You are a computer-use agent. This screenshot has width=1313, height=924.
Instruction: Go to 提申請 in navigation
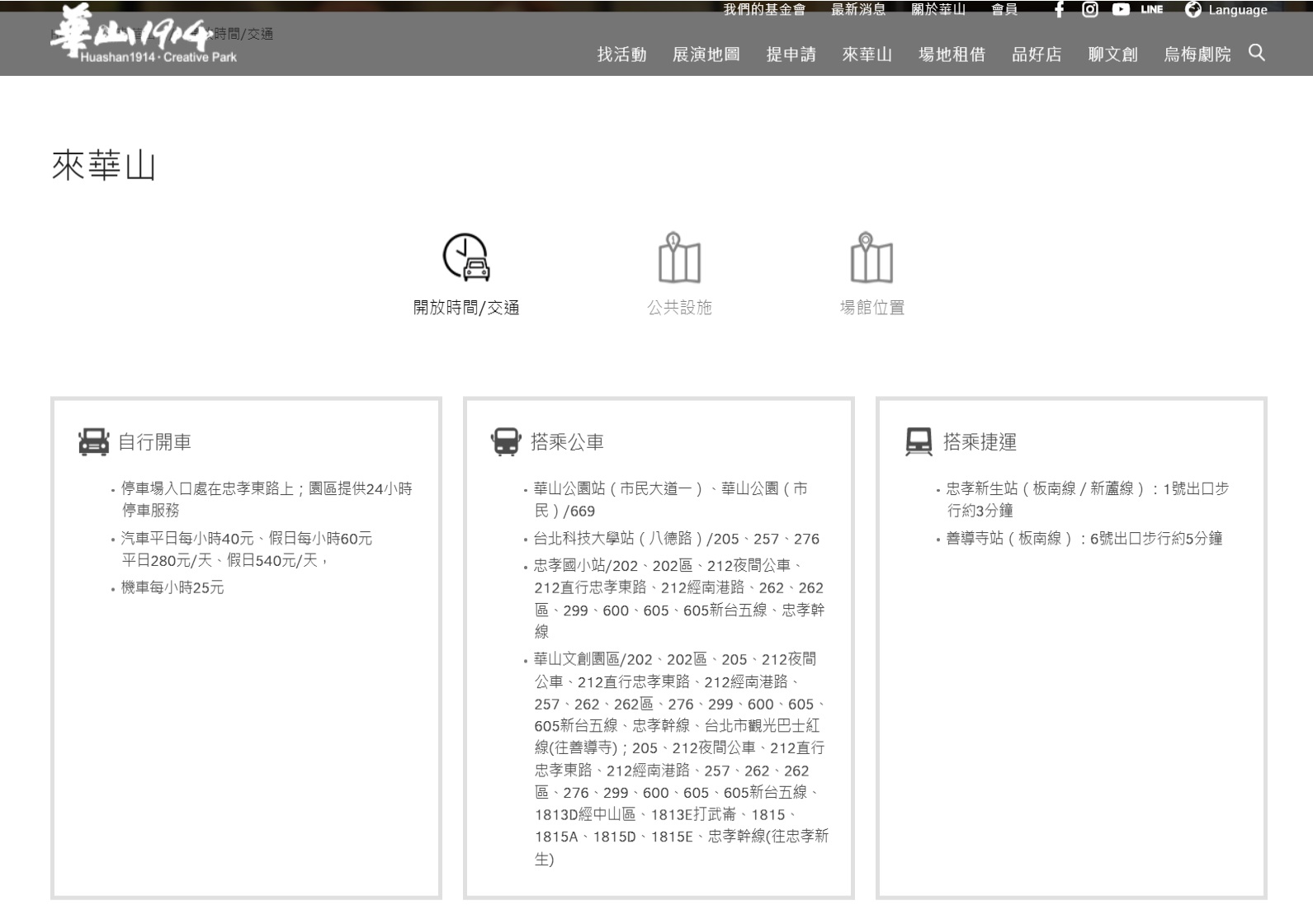(791, 54)
